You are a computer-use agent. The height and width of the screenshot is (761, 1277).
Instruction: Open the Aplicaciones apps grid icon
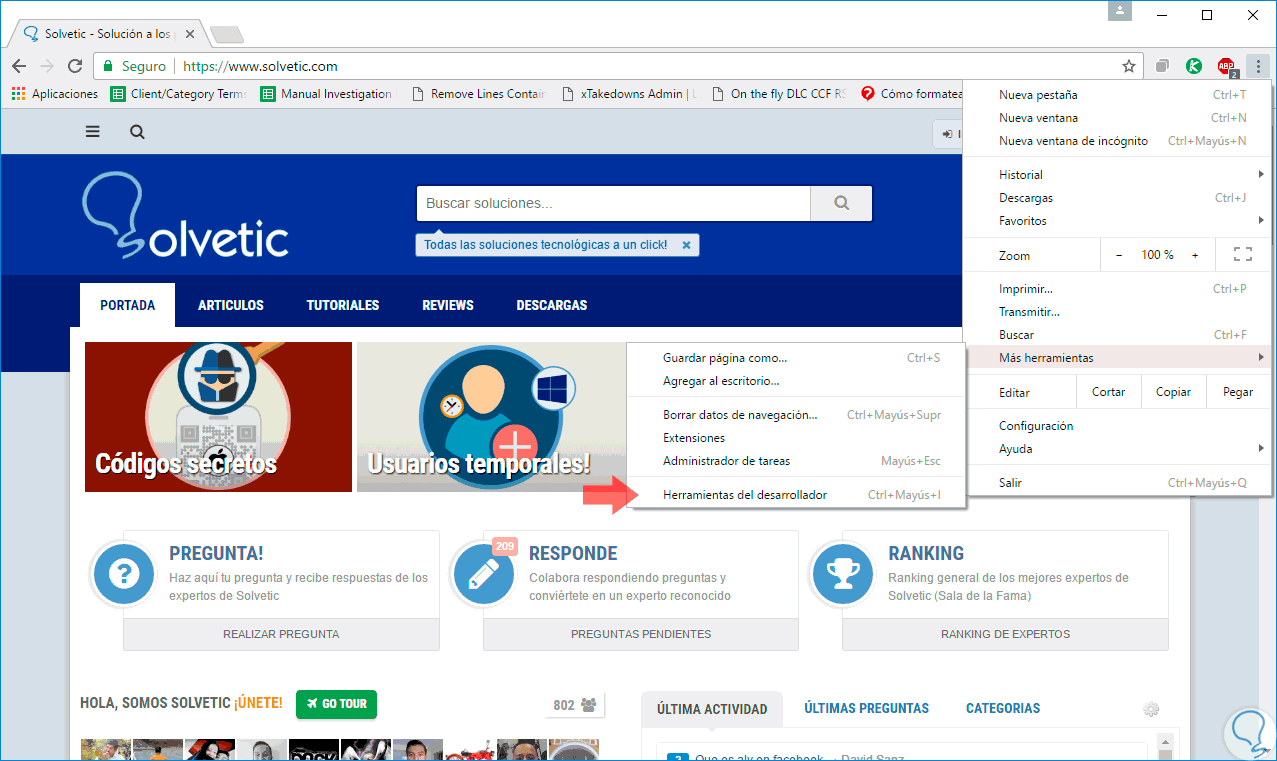pyautogui.click(x=17, y=94)
